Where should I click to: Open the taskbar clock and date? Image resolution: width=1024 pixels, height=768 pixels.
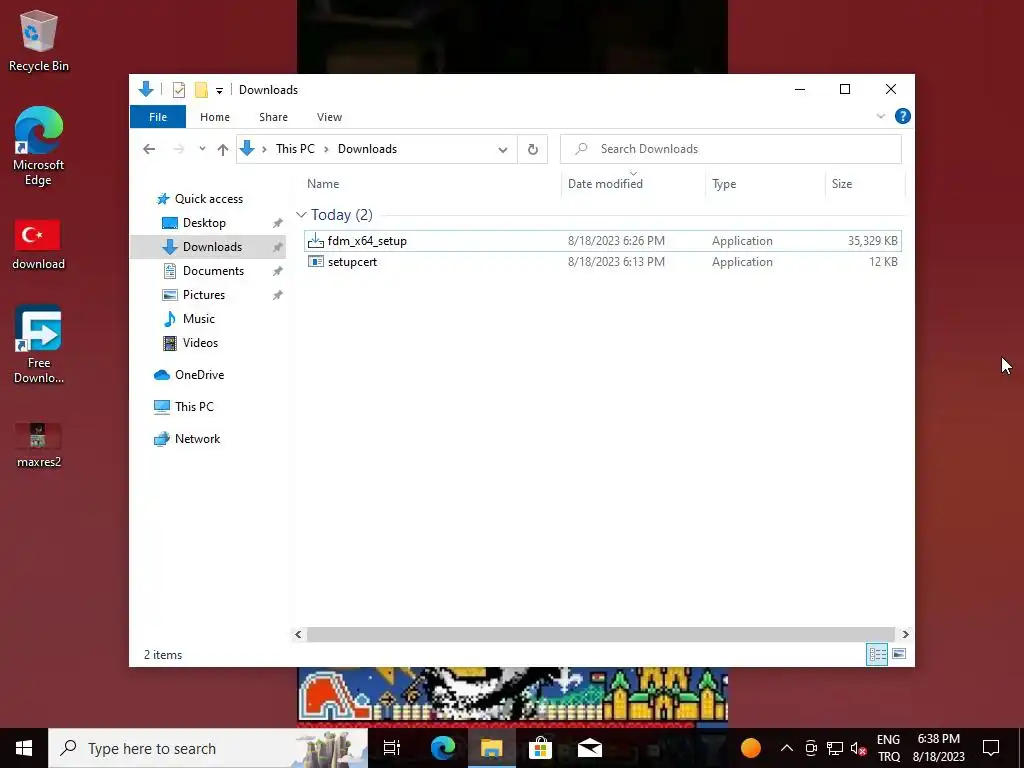(x=938, y=748)
